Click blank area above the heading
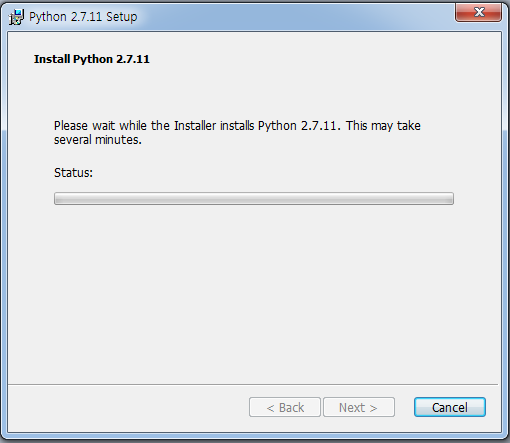 (253, 42)
